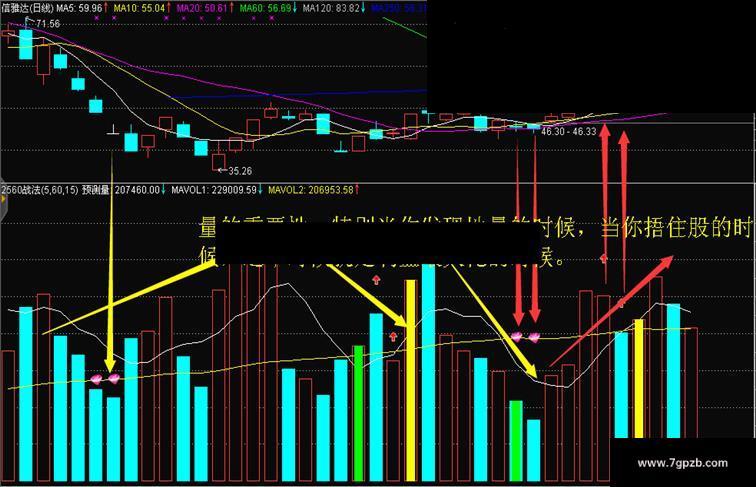Click the MA60: 56.69 indicator label
This screenshot has width=756, height=487.
(265, 8)
